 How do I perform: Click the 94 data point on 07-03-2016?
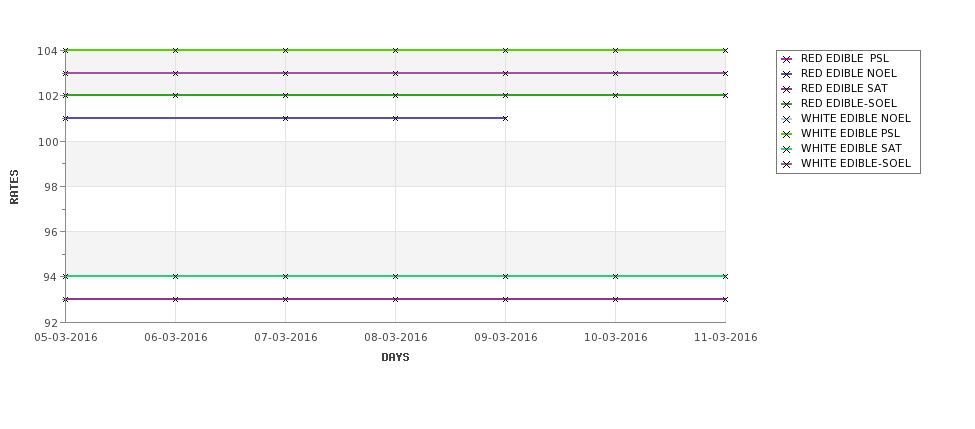285,276
